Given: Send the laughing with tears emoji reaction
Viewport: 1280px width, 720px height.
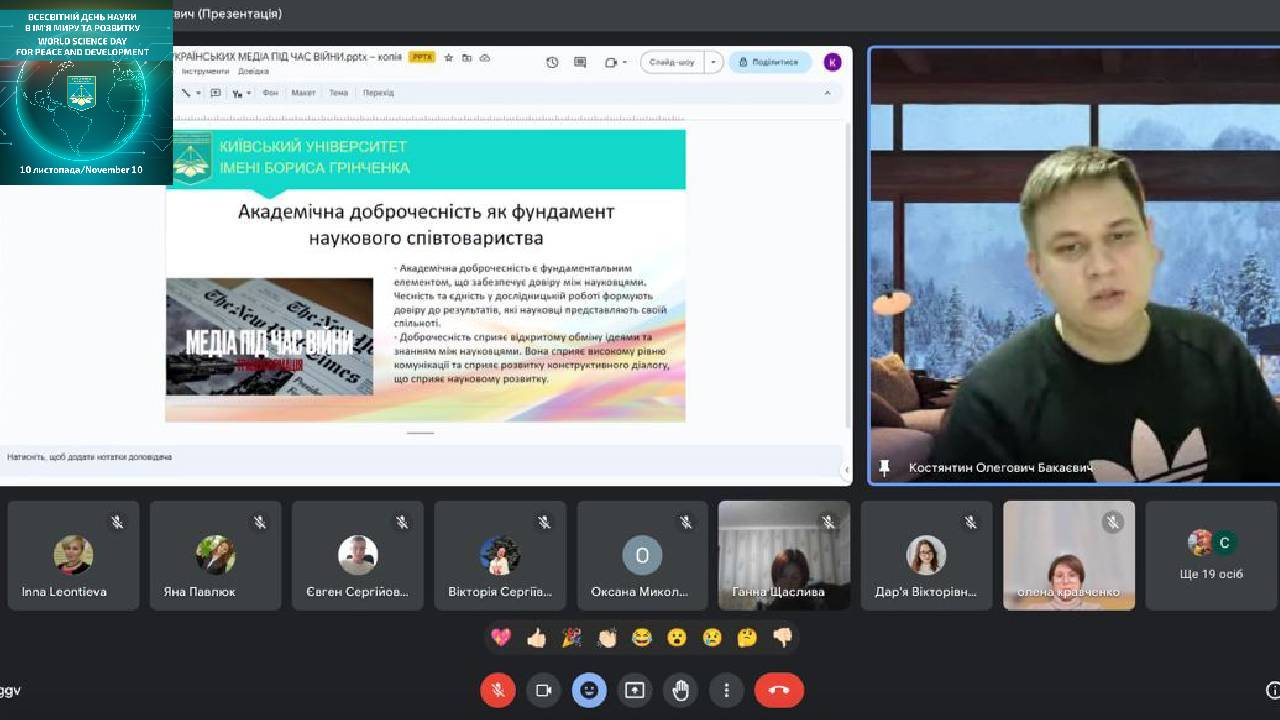Looking at the screenshot, I should pos(642,638).
